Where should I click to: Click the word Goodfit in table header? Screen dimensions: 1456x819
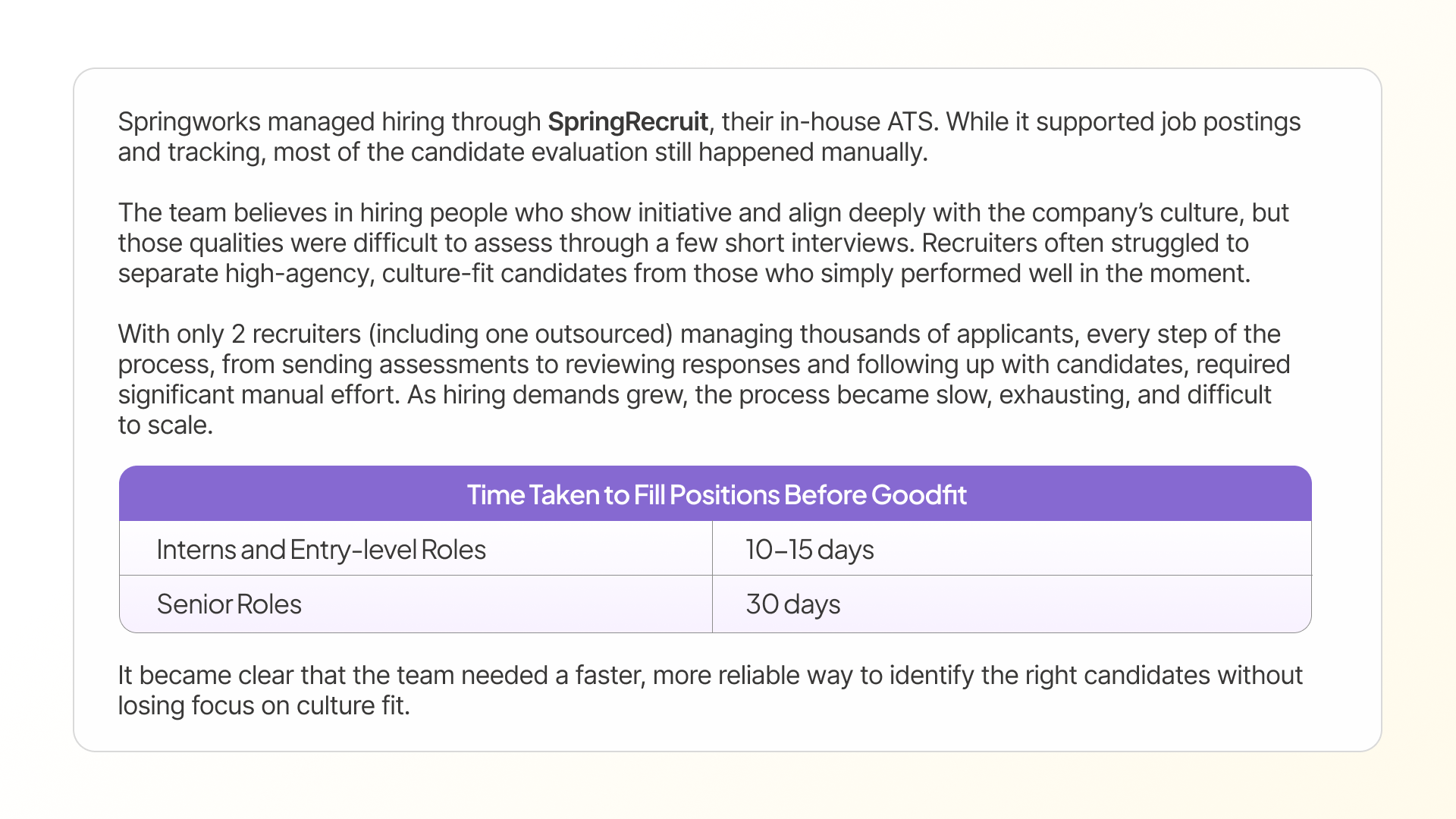click(x=918, y=495)
